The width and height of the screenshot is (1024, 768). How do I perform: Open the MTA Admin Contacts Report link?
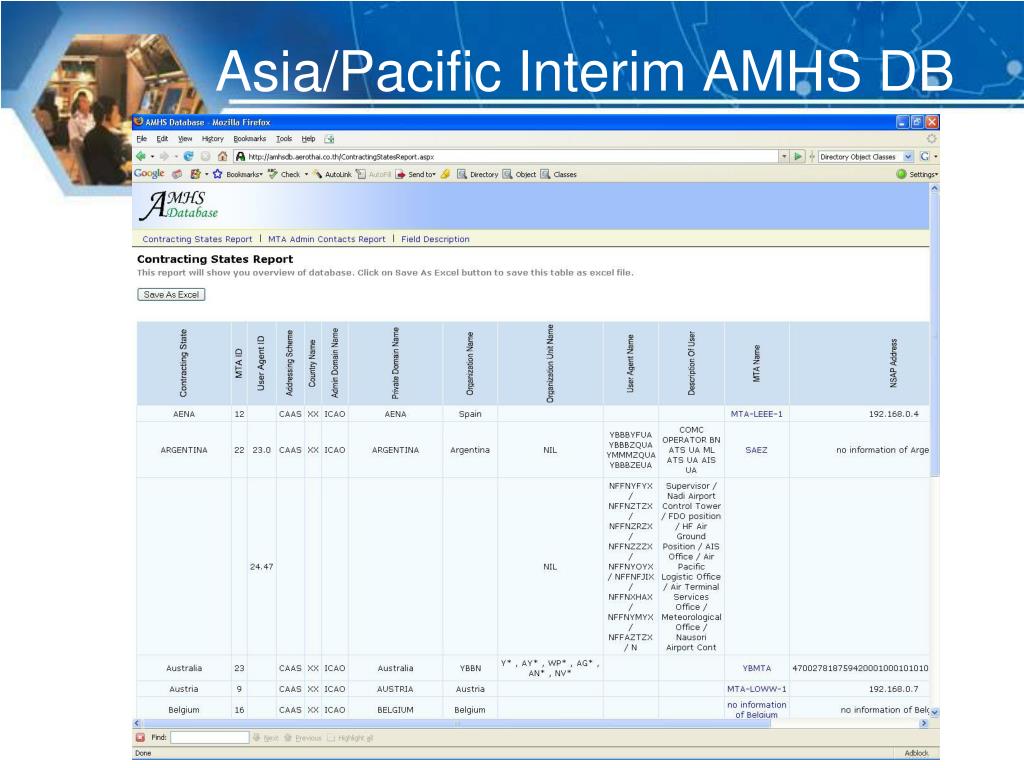pos(327,239)
